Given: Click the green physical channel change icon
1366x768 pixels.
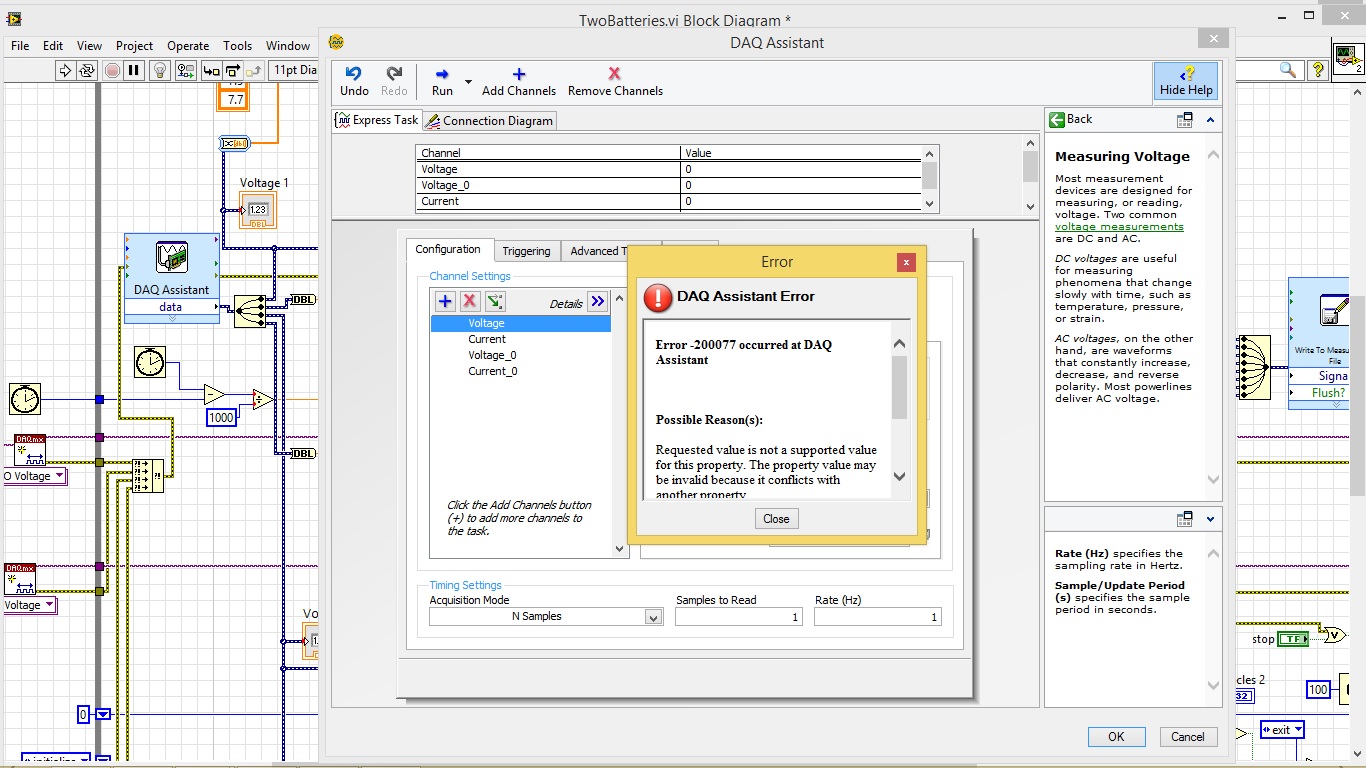Looking at the screenshot, I should pos(495,301).
